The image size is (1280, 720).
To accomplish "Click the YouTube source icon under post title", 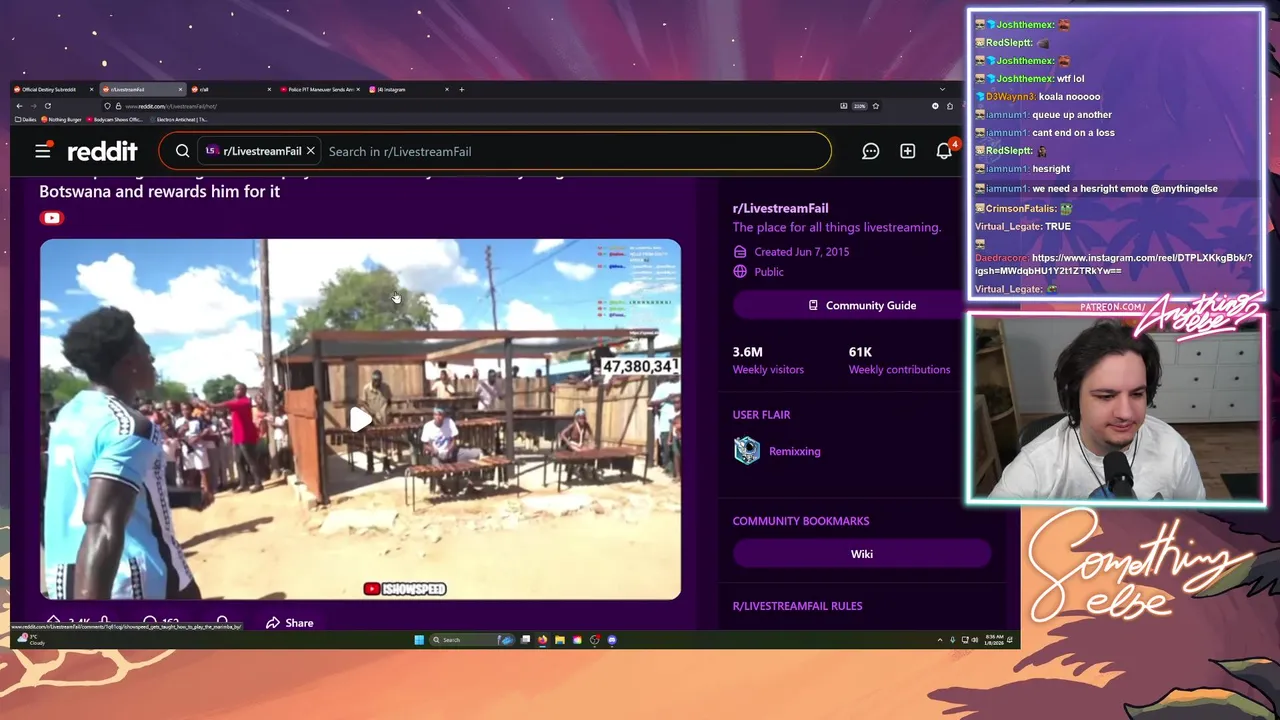I will (x=52, y=218).
